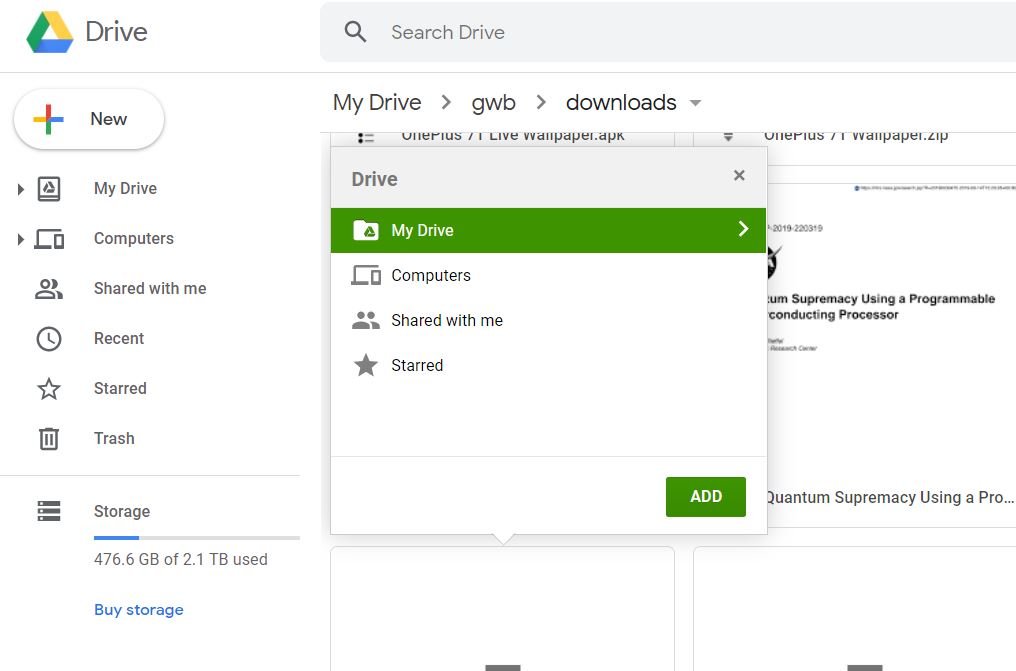Open Shared with me in sidebar

click(149, 288)
